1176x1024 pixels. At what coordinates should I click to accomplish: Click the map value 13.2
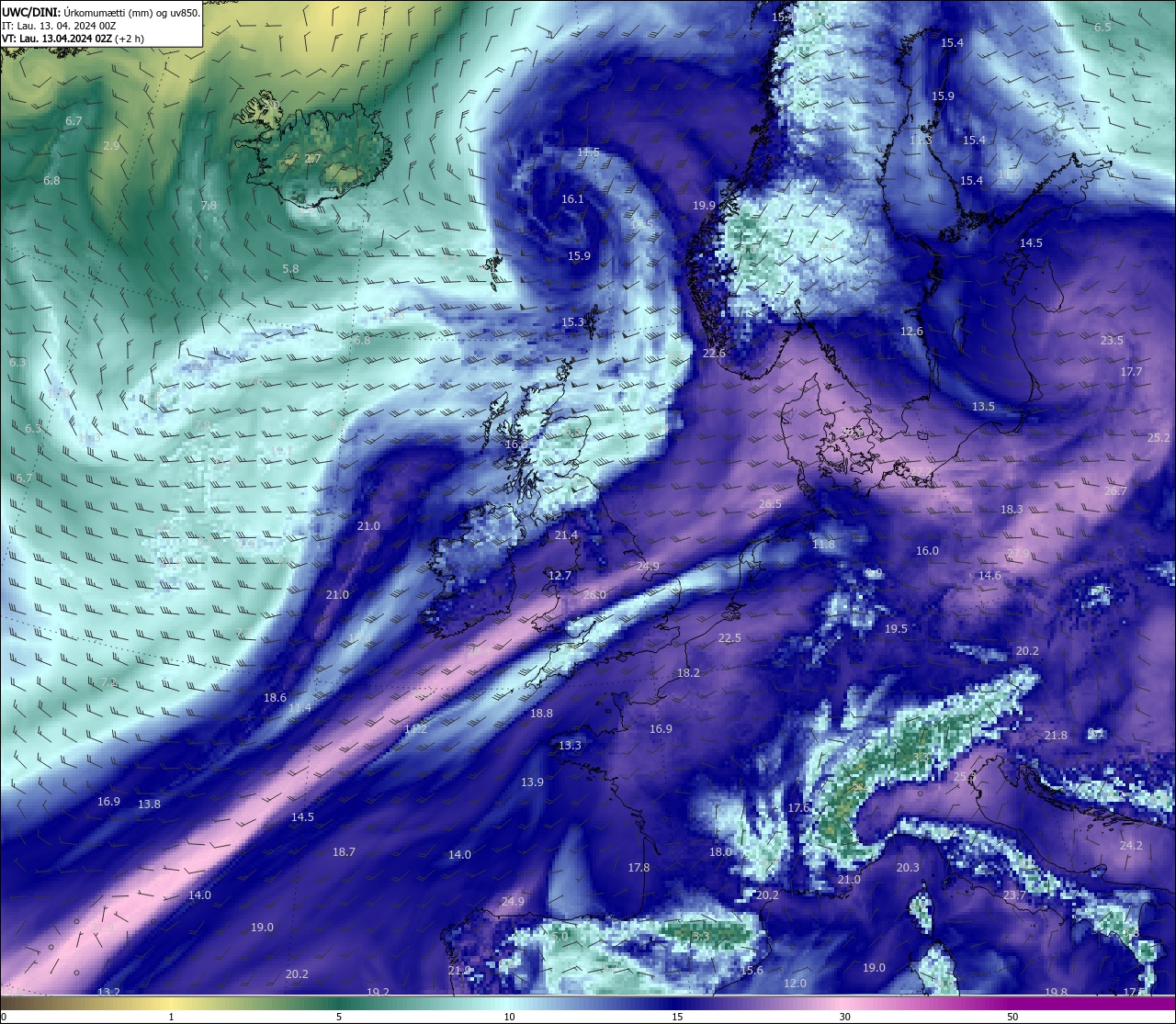click(108, 993)
